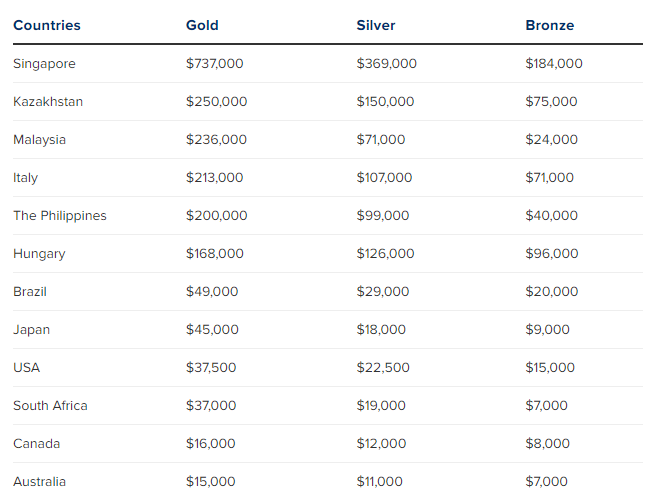Click Malaysia's bronze value $24,000
The image size is (655, 504).
551,140
